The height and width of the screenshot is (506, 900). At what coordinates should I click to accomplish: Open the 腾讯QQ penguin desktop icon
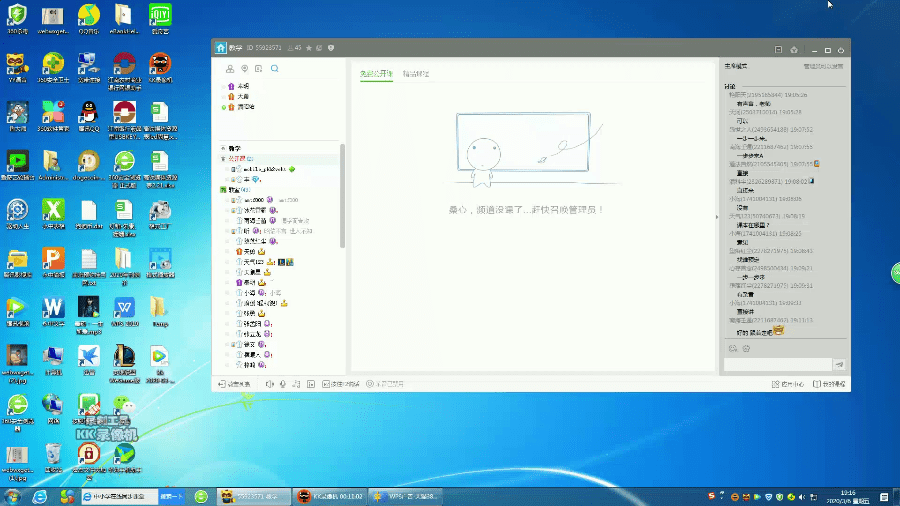pyautogui.click(x=88, y=116)
